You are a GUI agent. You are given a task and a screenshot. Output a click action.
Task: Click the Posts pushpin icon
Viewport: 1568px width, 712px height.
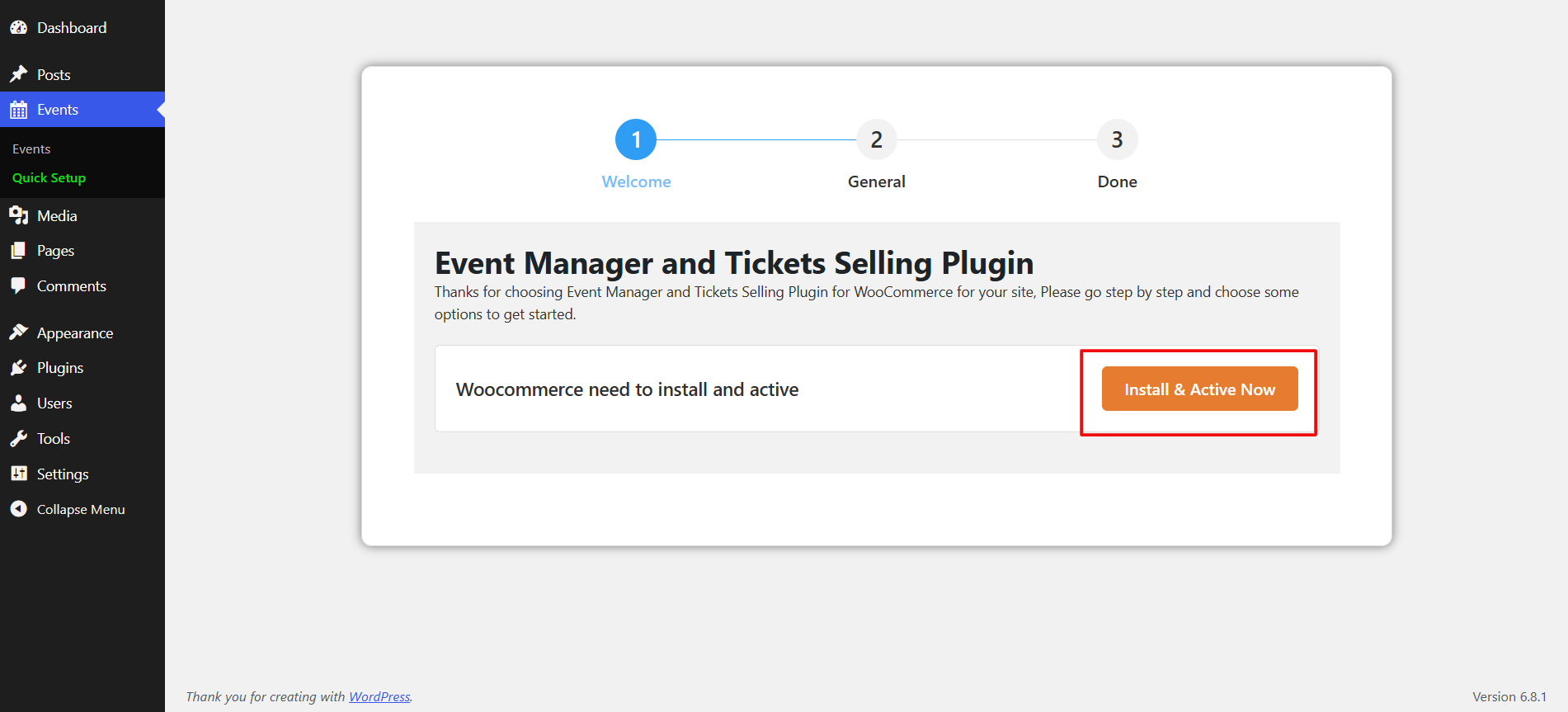[x=18, y=74]
